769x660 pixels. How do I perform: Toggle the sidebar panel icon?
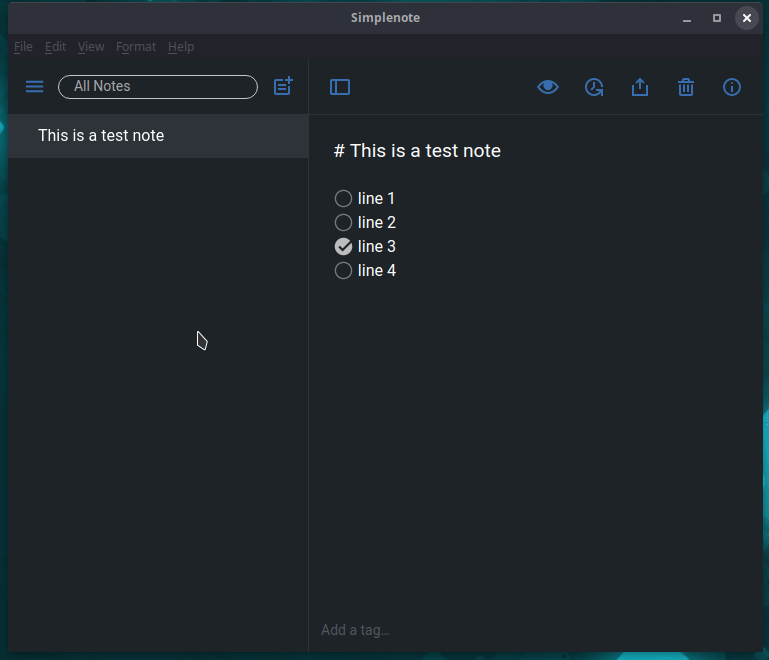(x=340, y=87)
